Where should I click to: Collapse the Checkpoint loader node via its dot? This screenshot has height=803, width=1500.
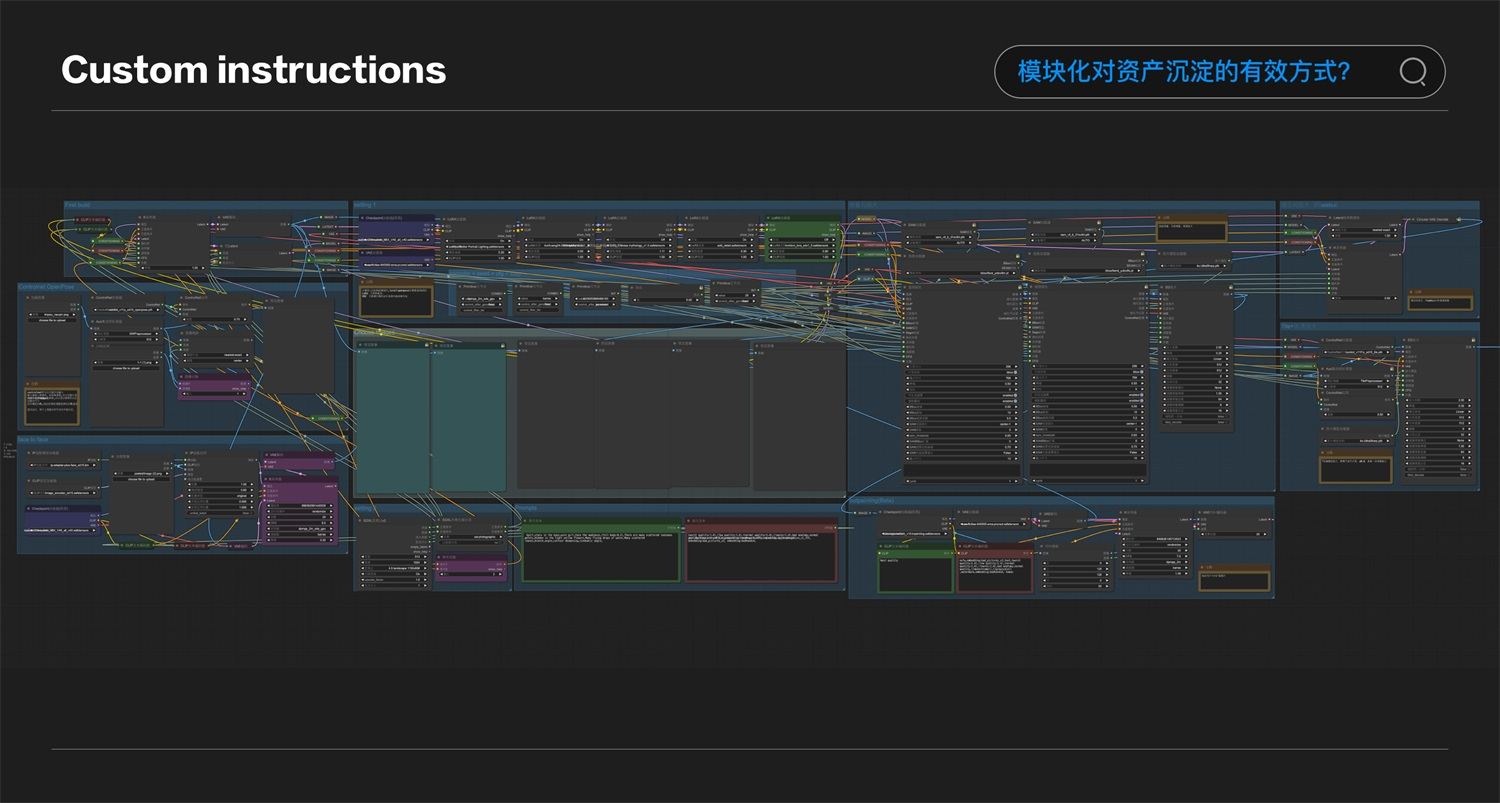362,218
